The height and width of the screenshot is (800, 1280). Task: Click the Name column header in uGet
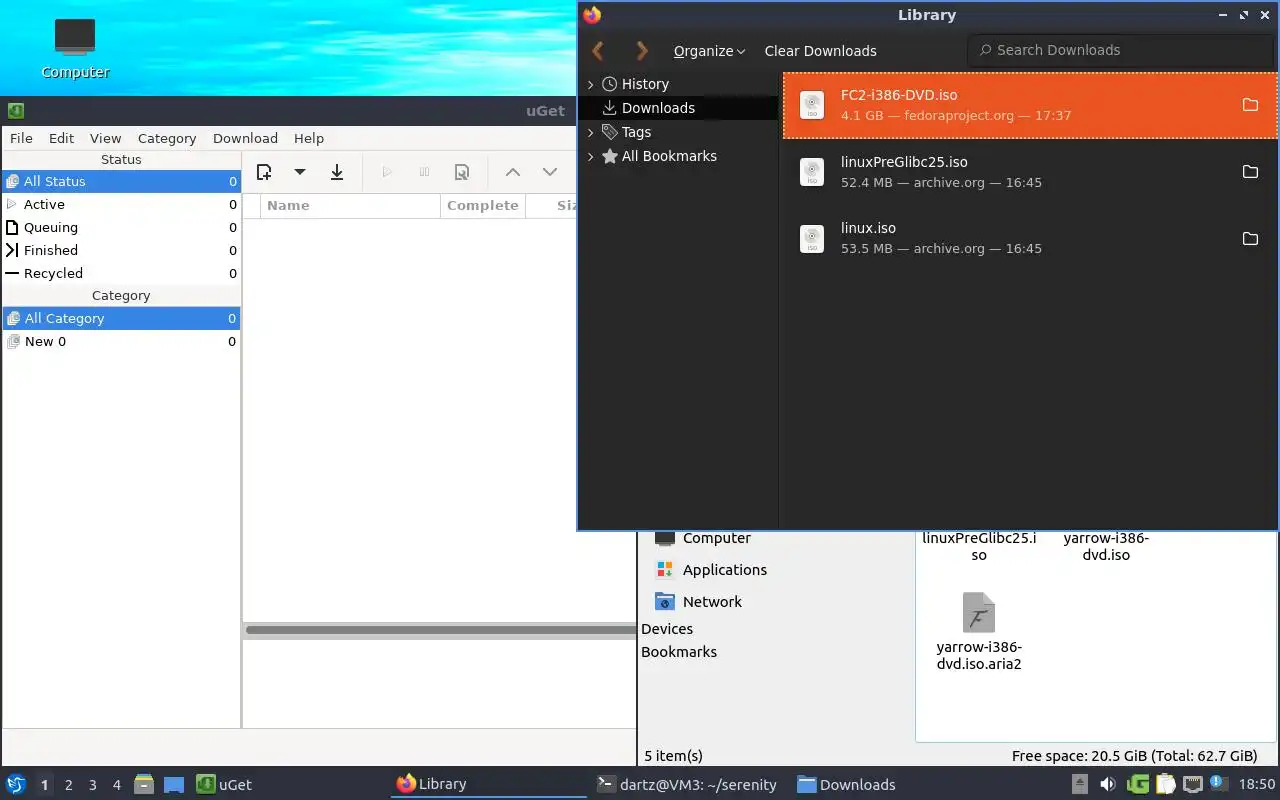[x=350, y=205]
